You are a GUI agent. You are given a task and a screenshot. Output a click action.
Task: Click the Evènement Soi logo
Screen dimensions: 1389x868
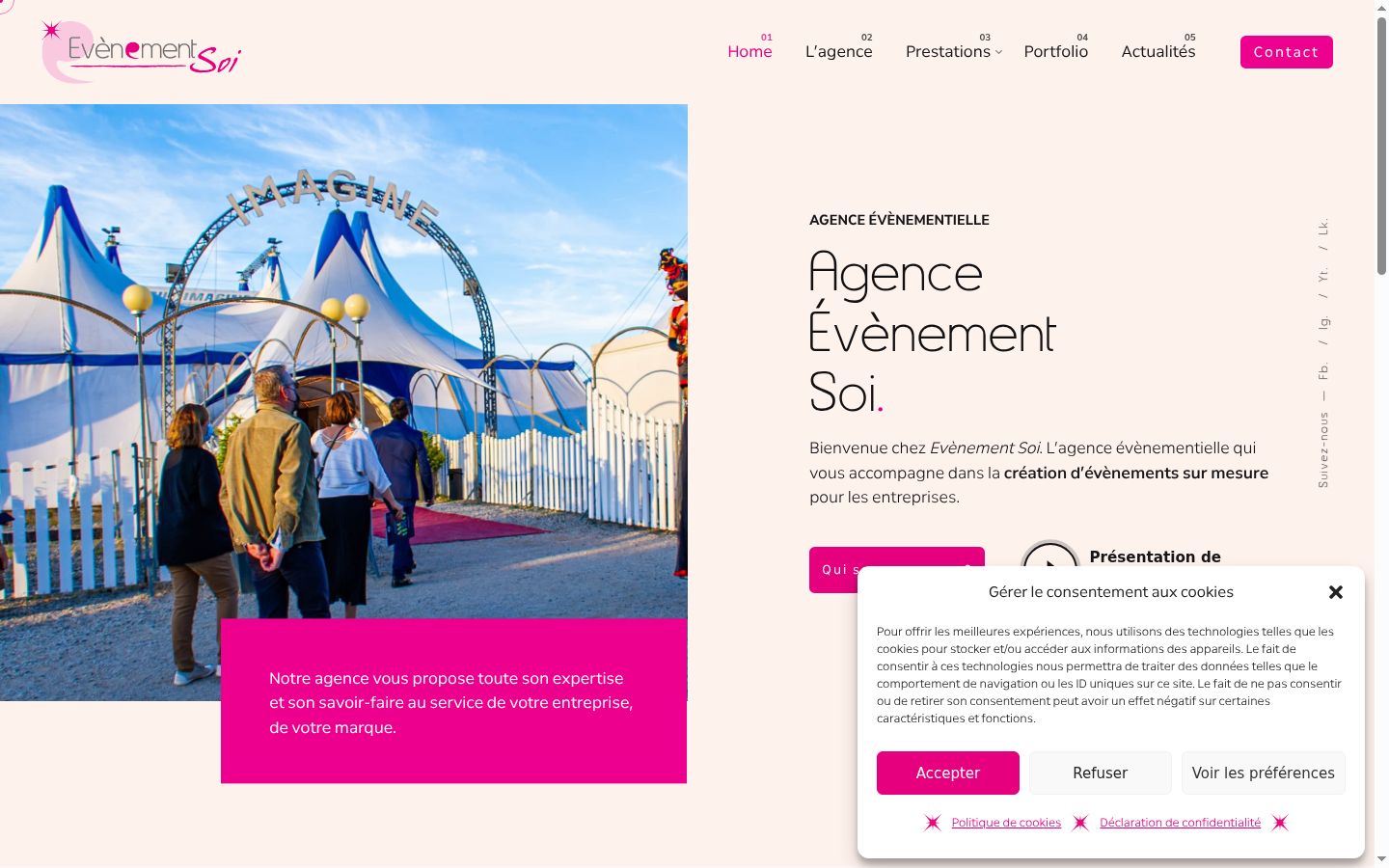(x=141, y=51)
